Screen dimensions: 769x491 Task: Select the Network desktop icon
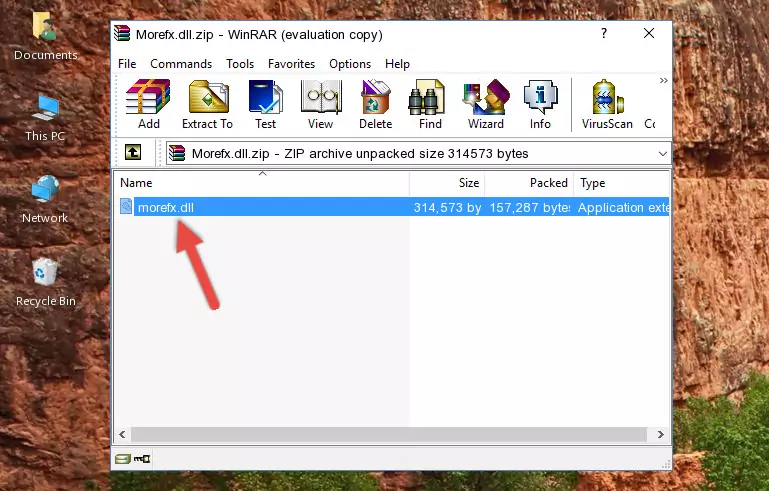click(45, 200)
